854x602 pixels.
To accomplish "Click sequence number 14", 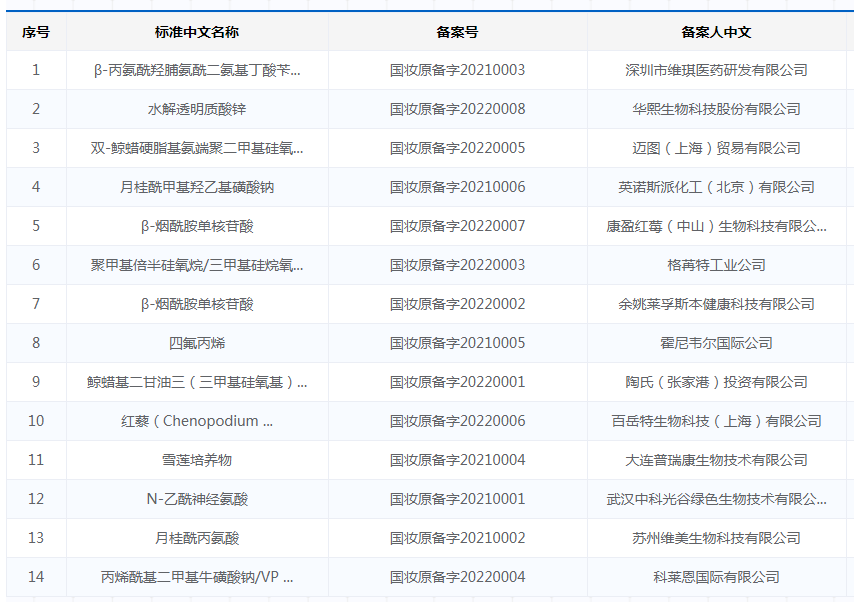I will click(36, 577).
